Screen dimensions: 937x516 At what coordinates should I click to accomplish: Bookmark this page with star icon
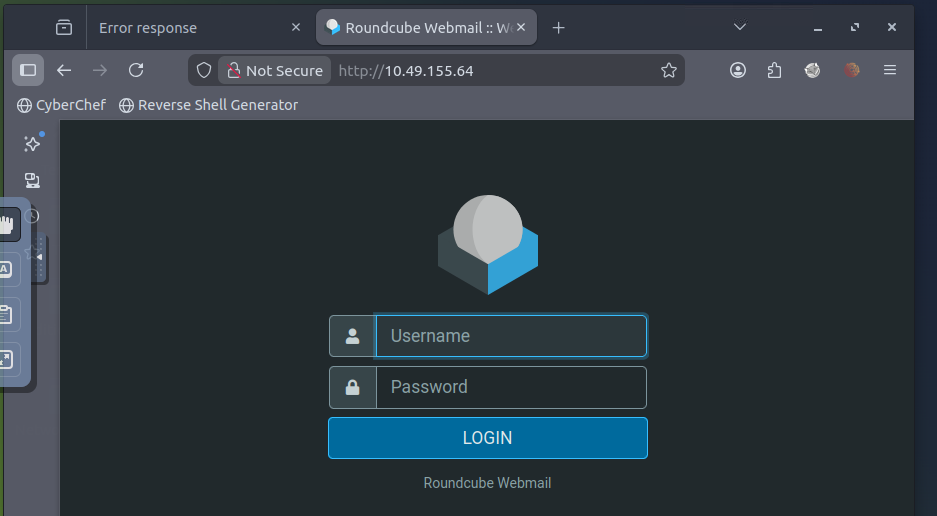[x=669, y=71]
